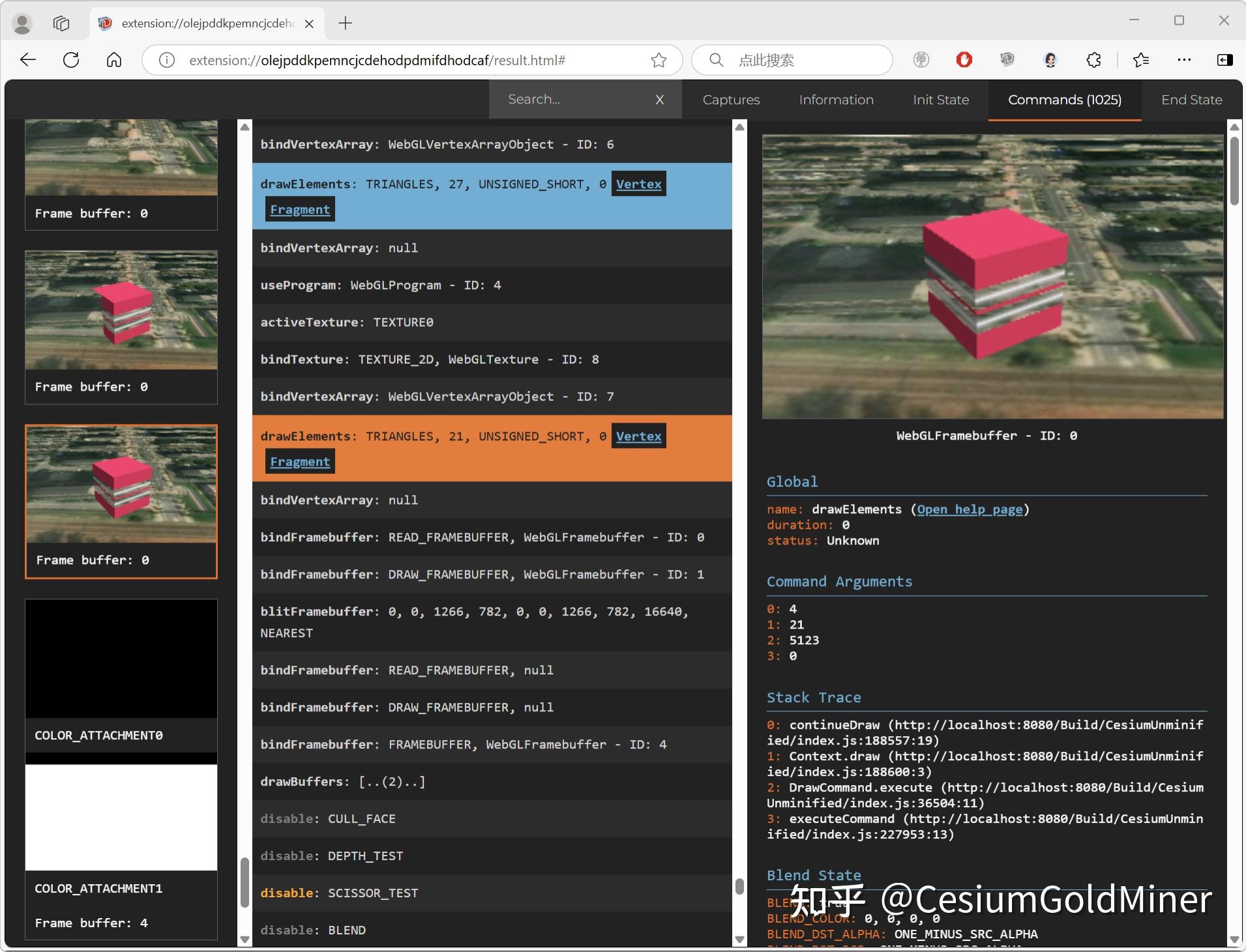Select the Init State tab
Viewport: 1246px width, 952px height.
click(x=941, y=99)
